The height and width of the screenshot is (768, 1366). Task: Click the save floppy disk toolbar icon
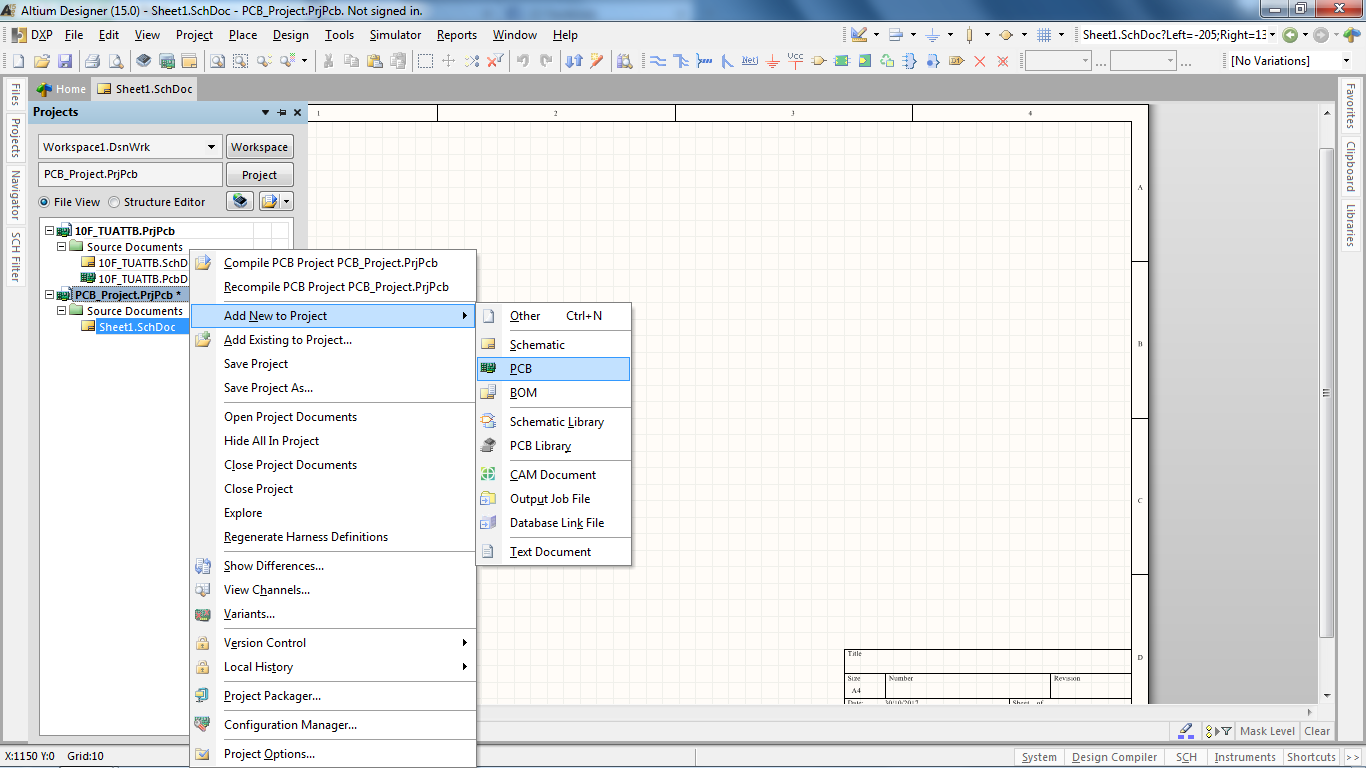coord(64,61)
